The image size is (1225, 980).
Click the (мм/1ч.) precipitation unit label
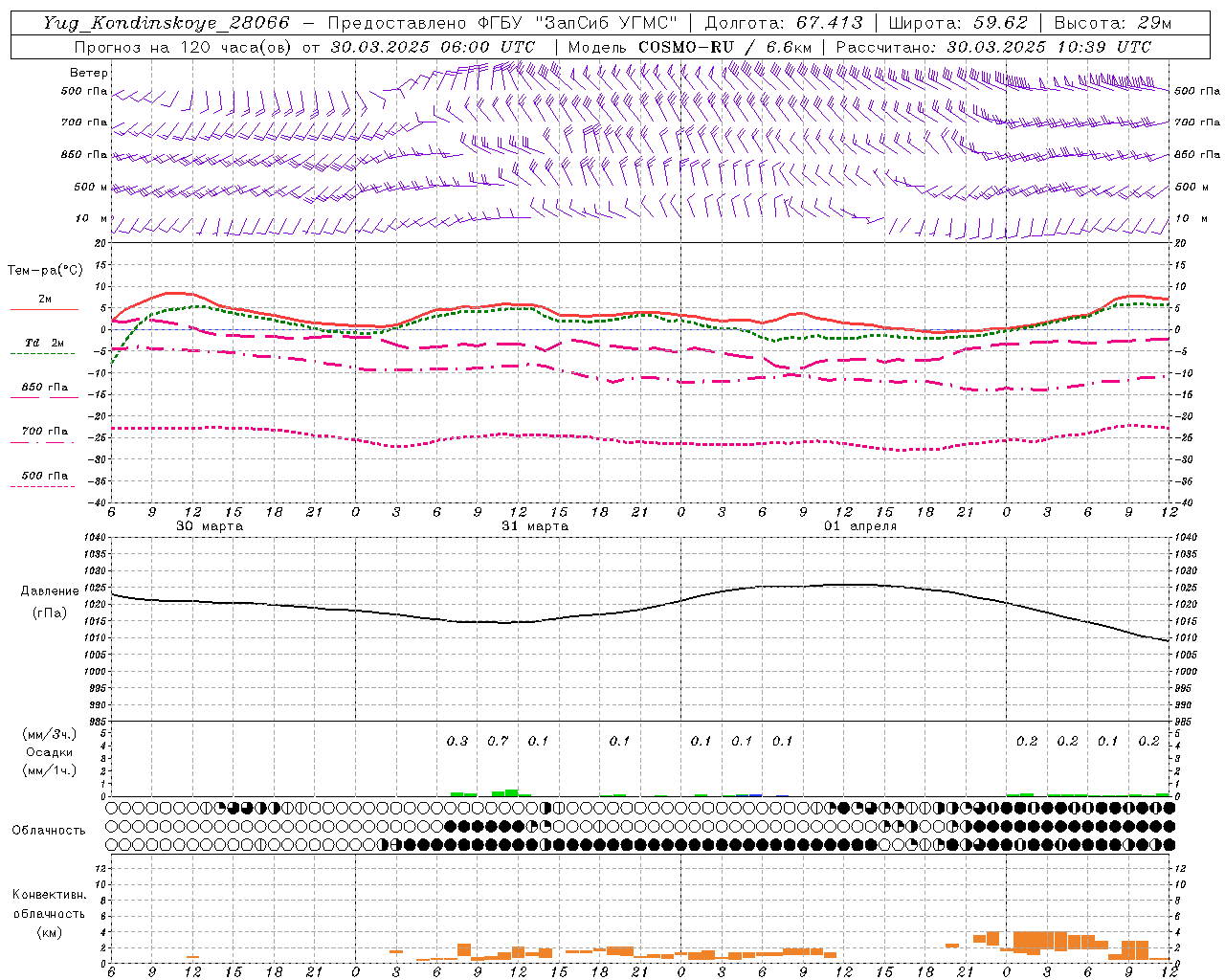pos(50,770)
